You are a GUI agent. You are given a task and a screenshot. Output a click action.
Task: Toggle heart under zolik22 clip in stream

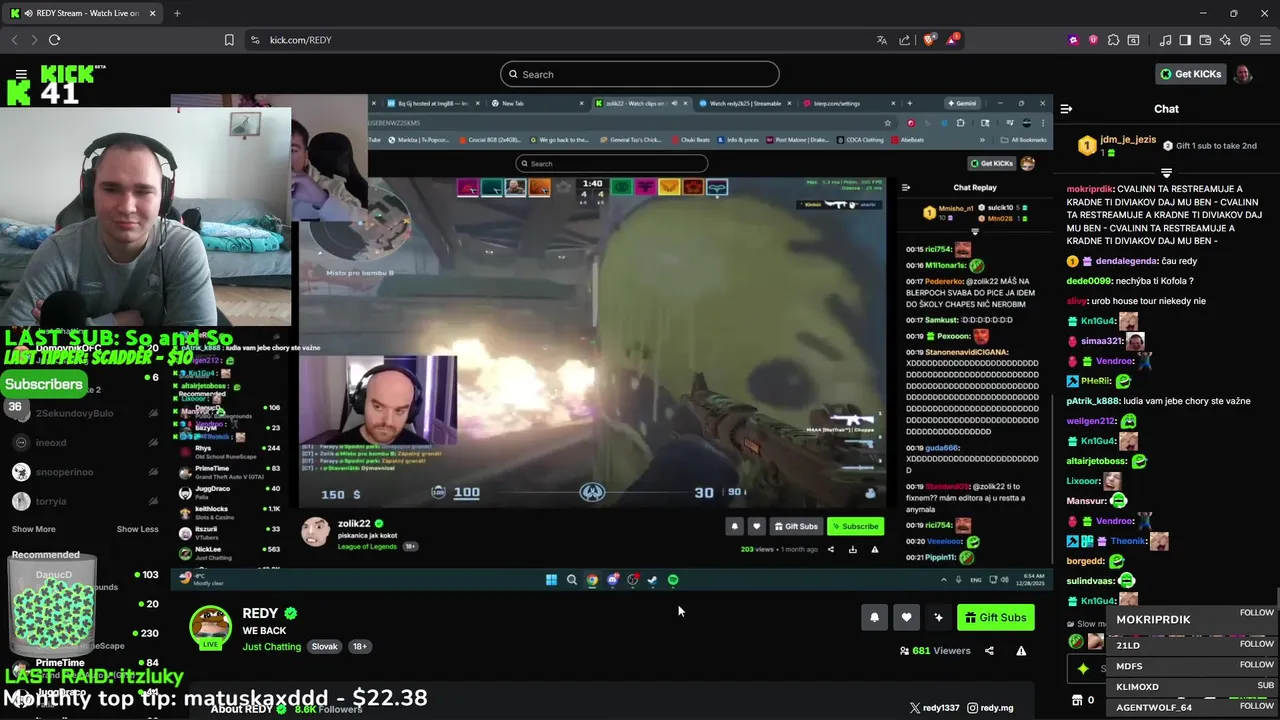757,526
